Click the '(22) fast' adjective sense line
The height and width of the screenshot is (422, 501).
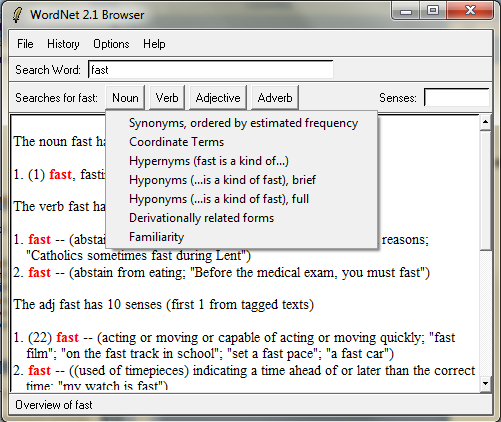(x=234, y=337)
